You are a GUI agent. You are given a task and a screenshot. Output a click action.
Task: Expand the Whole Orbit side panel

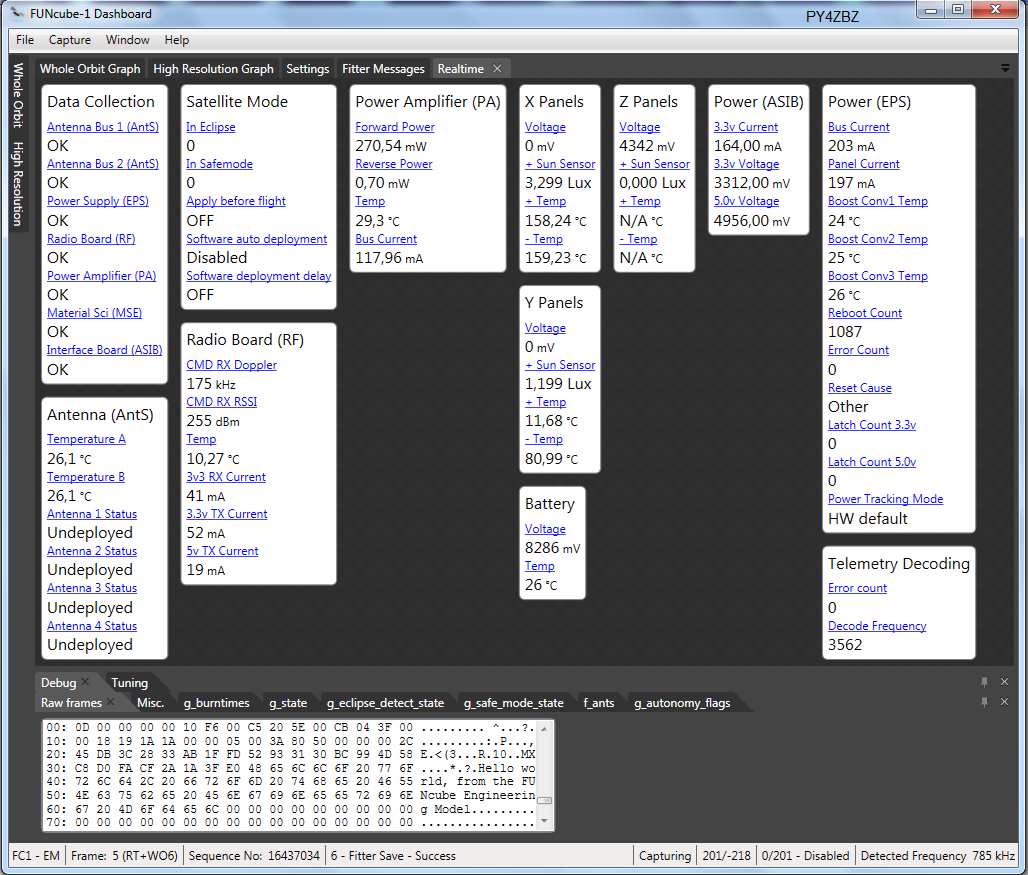(18, 96)
